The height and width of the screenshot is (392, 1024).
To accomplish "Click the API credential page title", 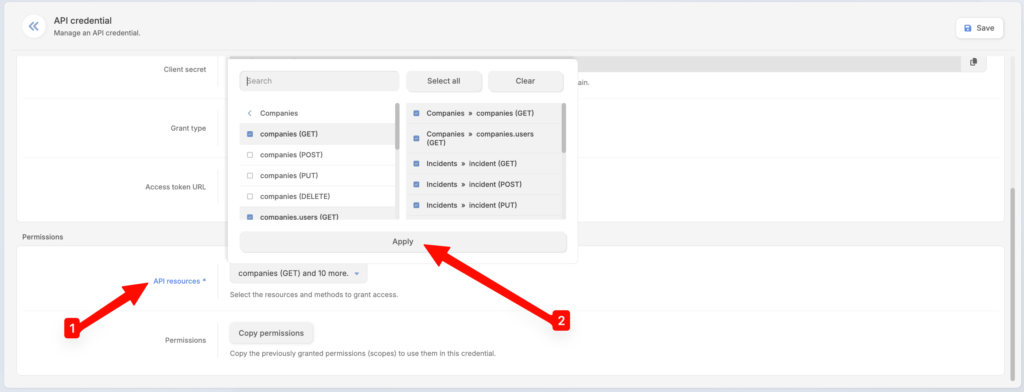I will [82, 21].
